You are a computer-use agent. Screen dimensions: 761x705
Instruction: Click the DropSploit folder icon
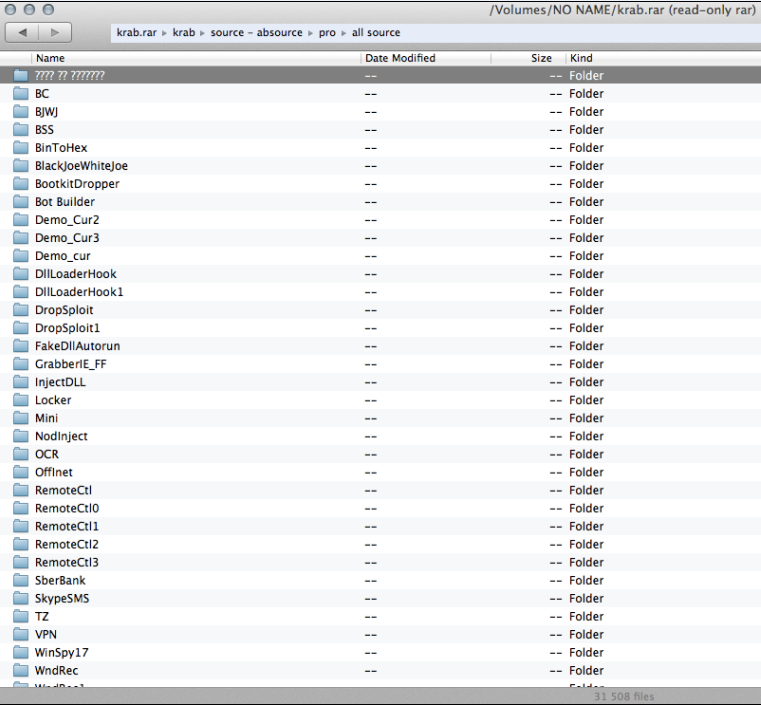[x=20, y=310]
